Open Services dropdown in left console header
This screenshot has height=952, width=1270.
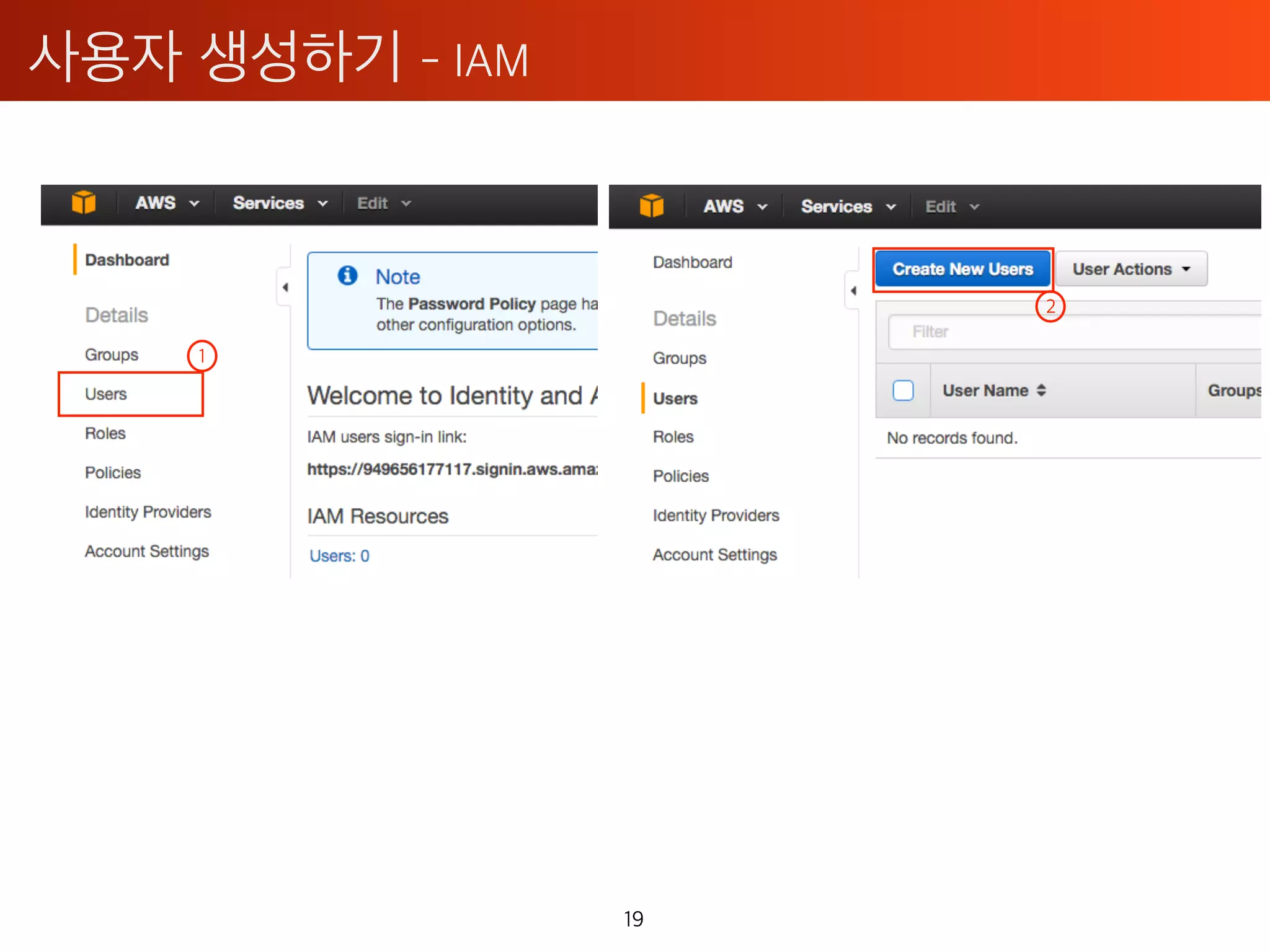click(x=280, y=203)
